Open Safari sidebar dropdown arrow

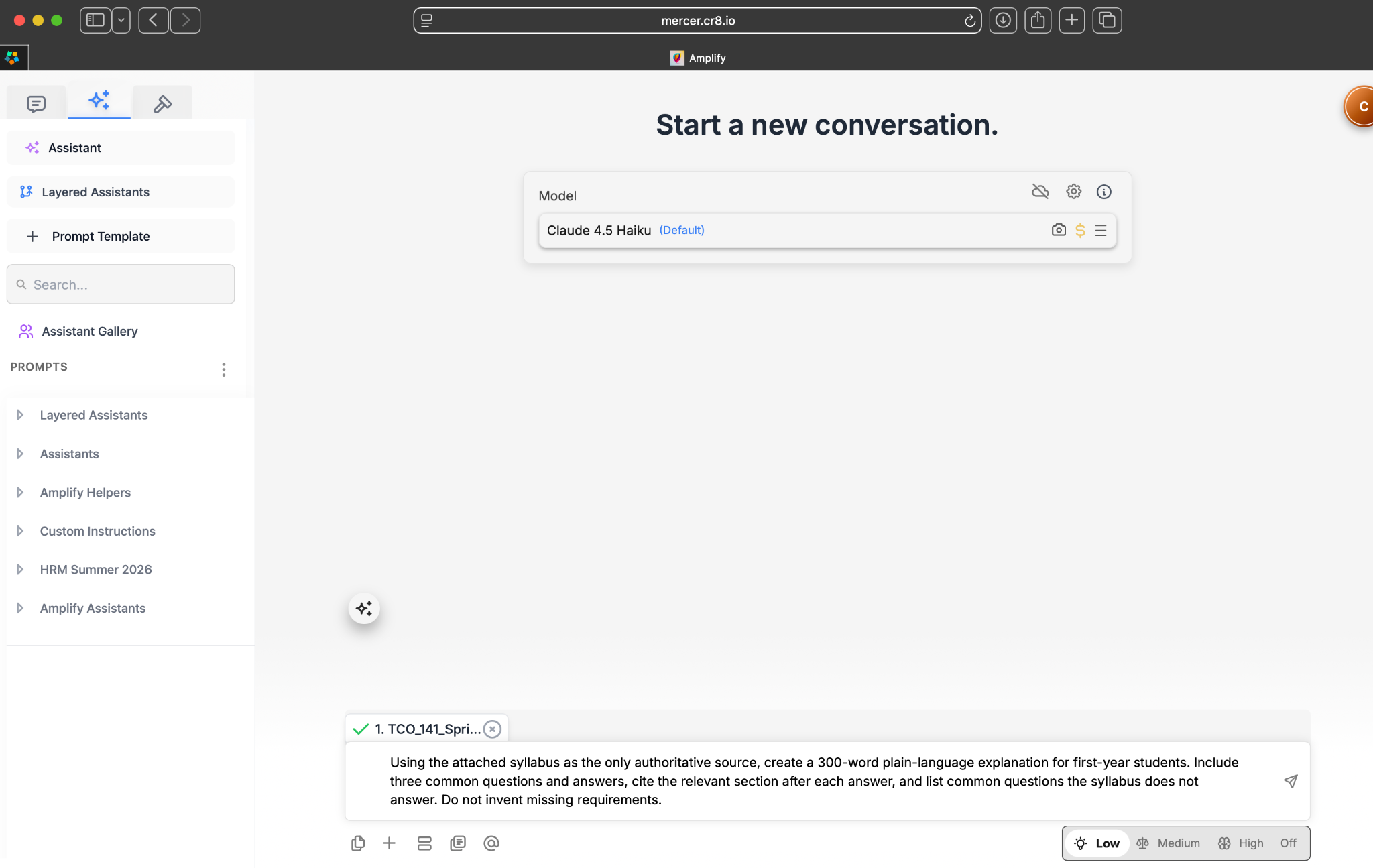tap(121, 20)
